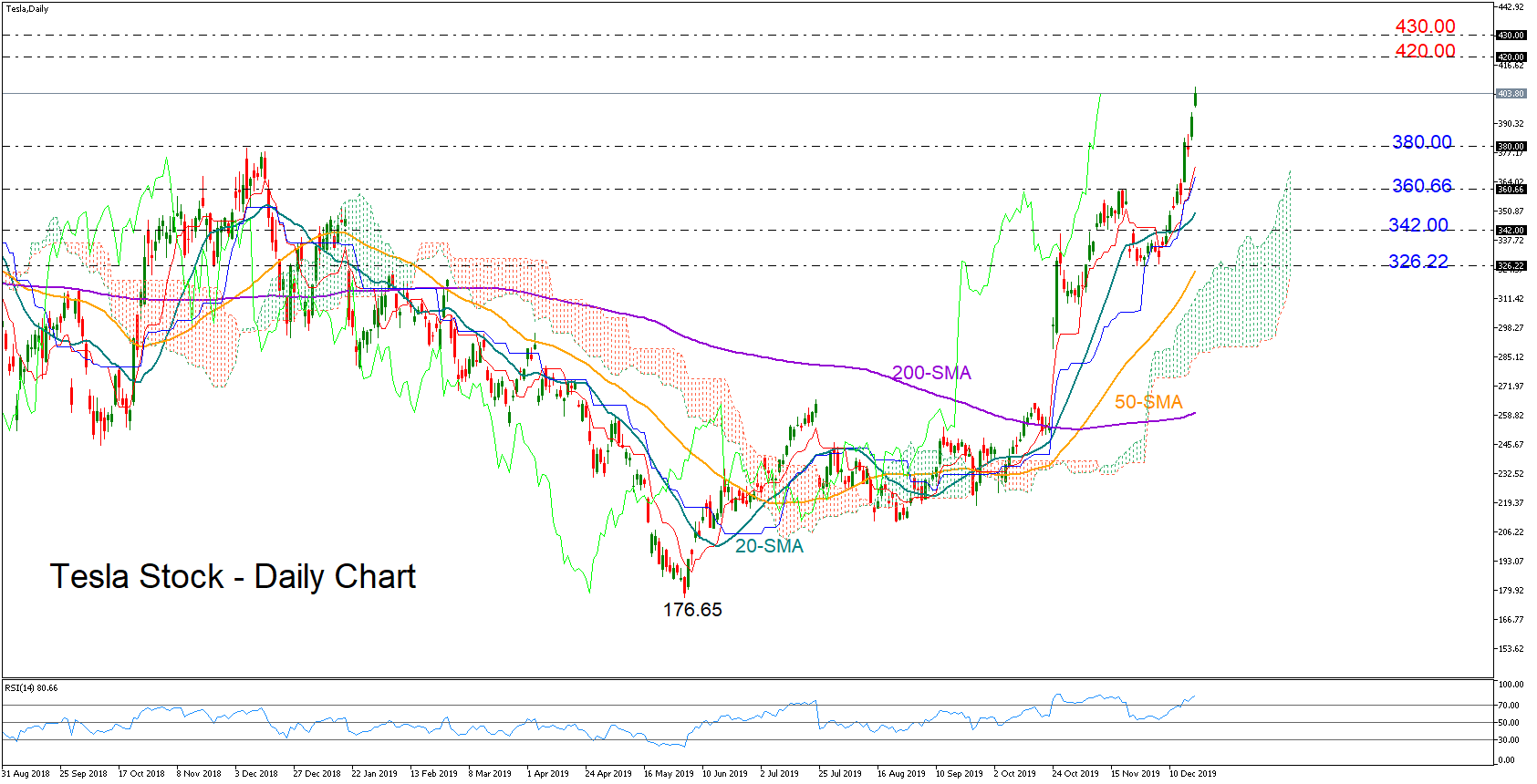Select the "1 Apr 2019" date label
This screenshot has height=784, width=1537.
(547, 774)
